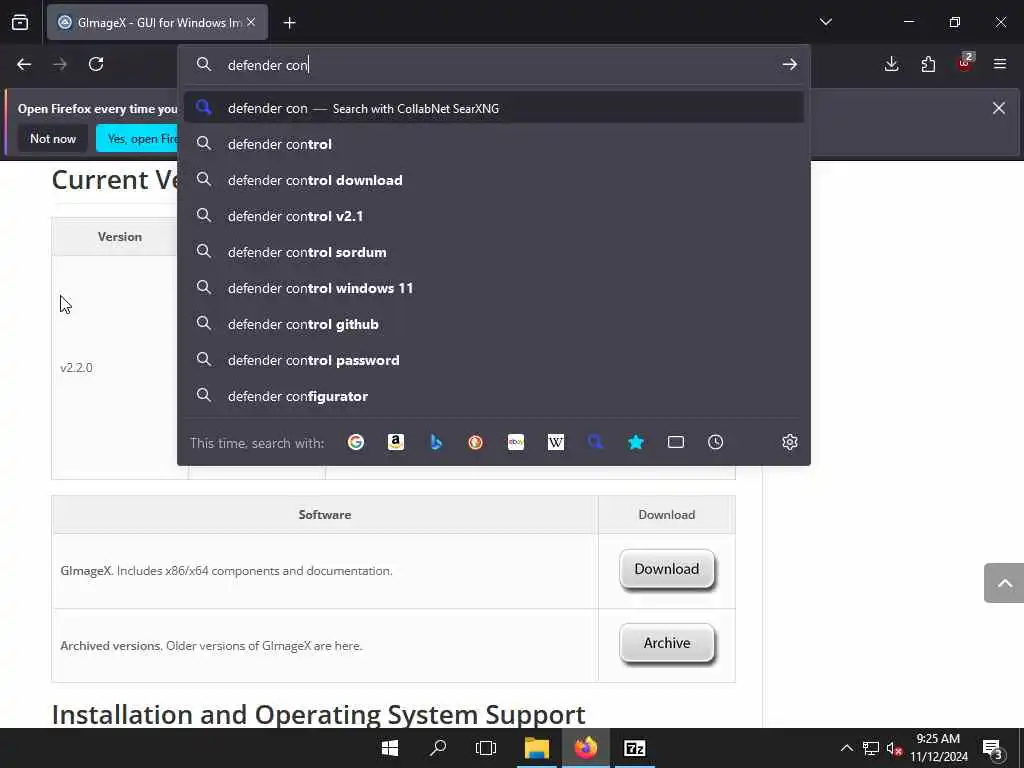Screen dimensions: 1024x768
Task: Go forward one page
Action: (x=60, y=64)
